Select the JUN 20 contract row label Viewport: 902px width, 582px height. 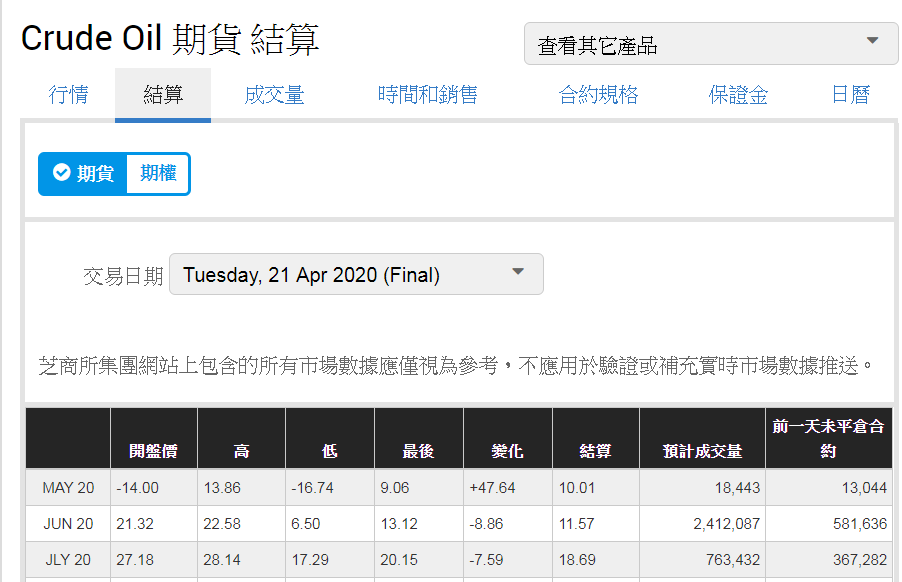(x=68, y=524)
